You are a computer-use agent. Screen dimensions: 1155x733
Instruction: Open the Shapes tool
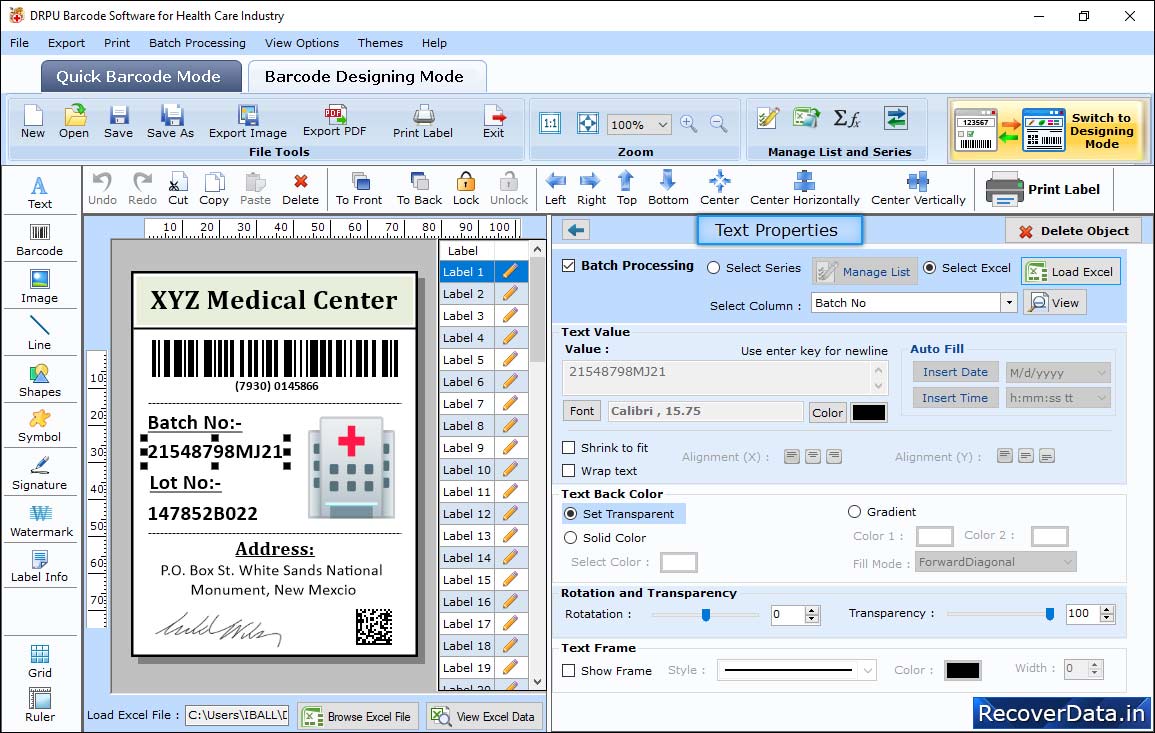(x=40, y=380)
